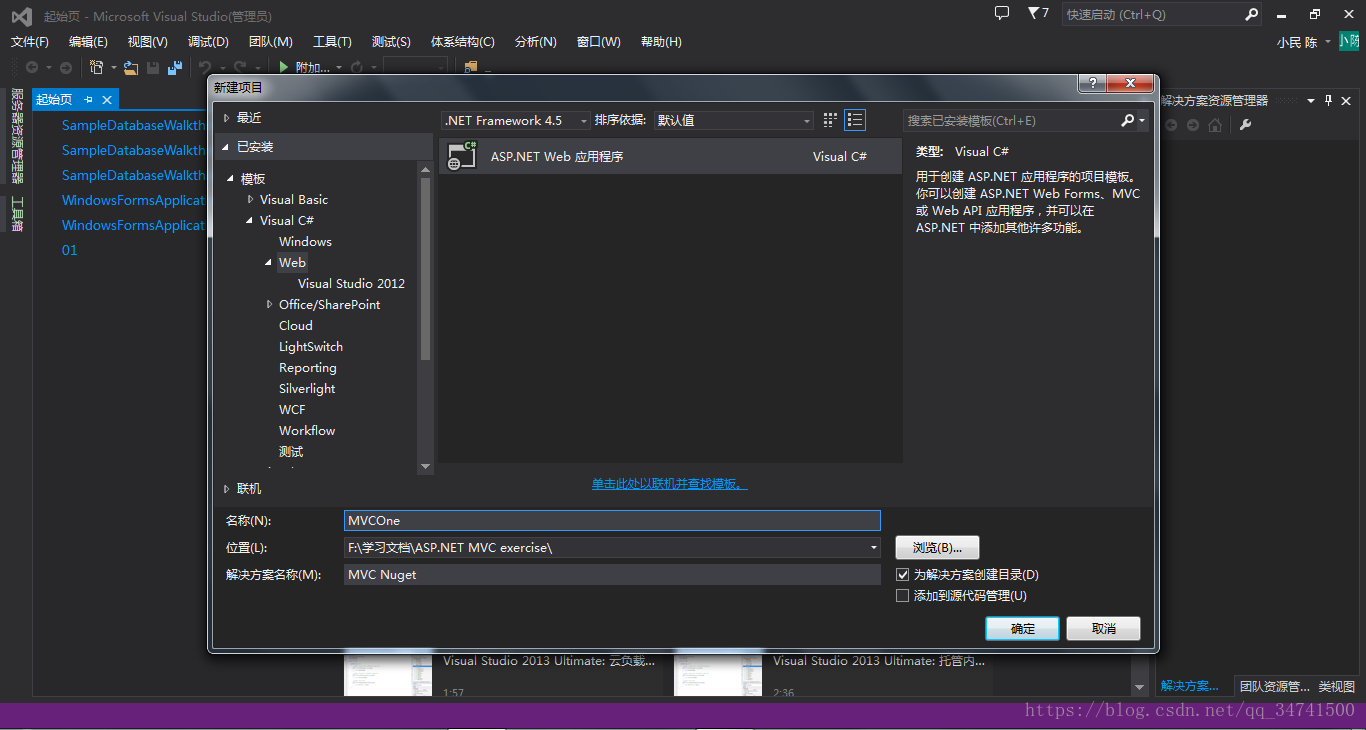
Task: Click the 单击此处以联机查找模板 link
Action: click(x=669, y=484)
